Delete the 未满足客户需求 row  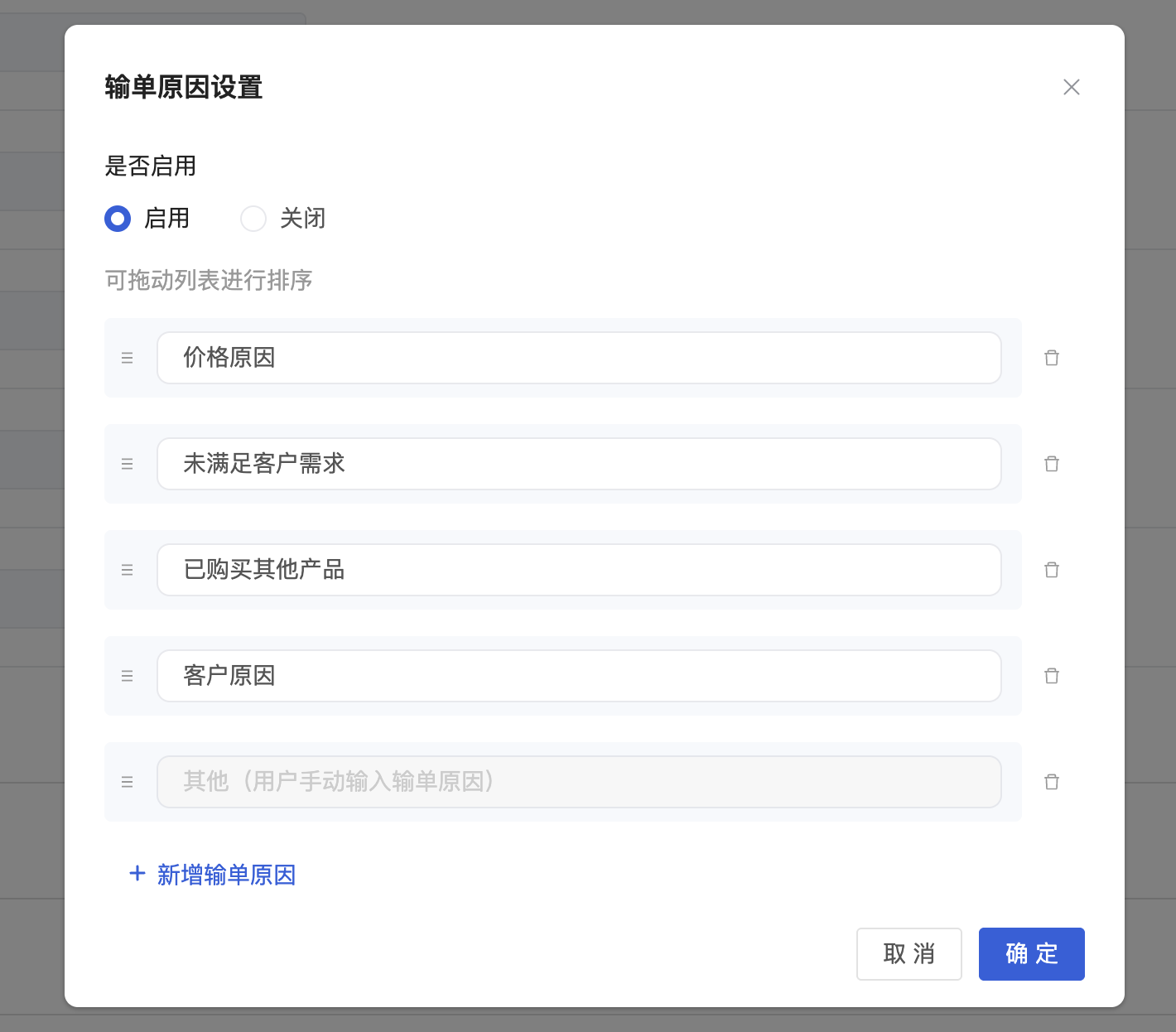click(1052, 464)
